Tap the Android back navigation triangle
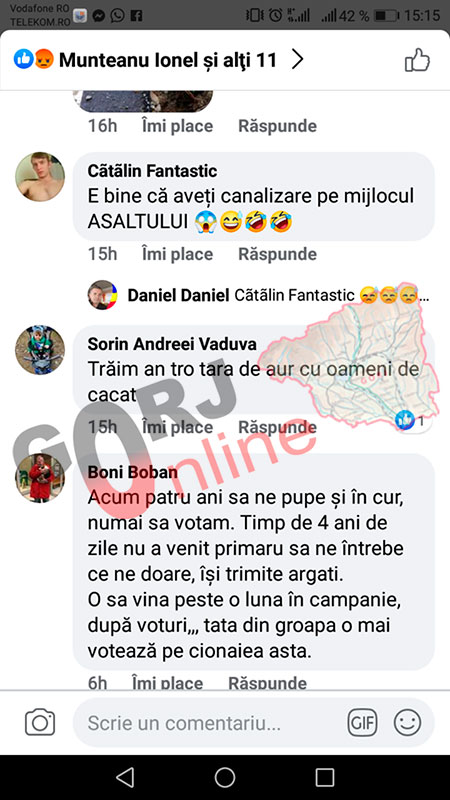The height and width of the screenshot is (800, 450). coord(125,777)
